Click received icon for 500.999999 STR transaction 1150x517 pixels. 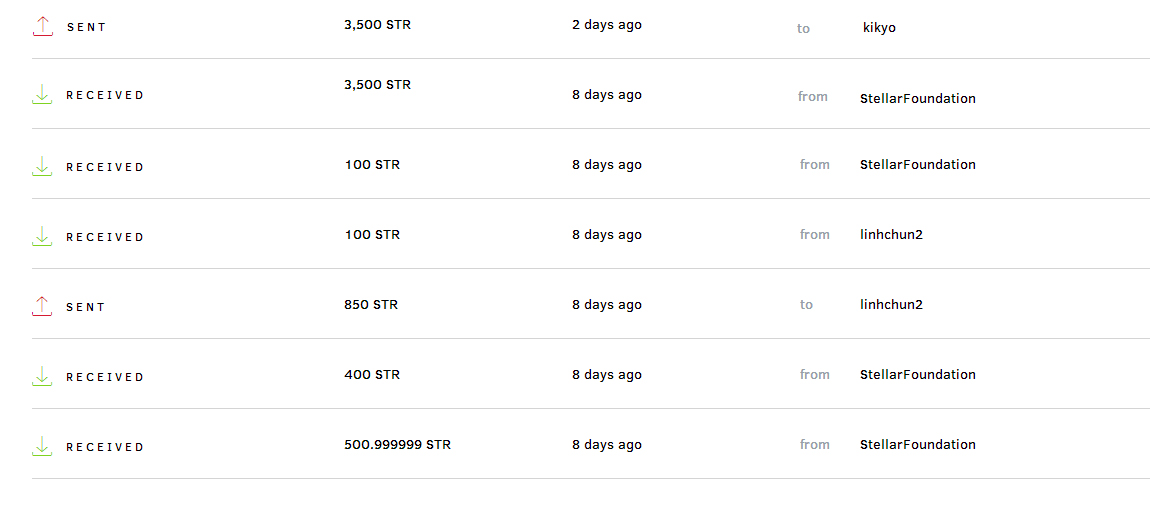click(x=42, y=446)
